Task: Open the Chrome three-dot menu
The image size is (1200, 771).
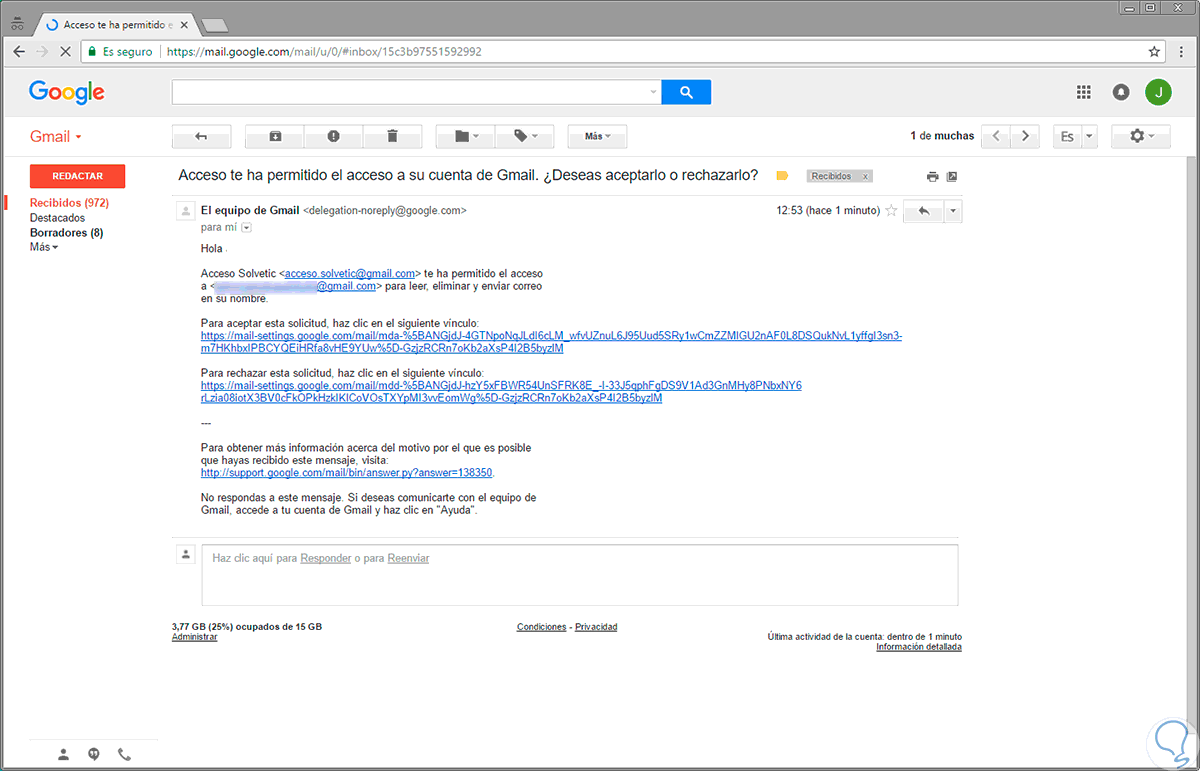Action: (1182, 51)
